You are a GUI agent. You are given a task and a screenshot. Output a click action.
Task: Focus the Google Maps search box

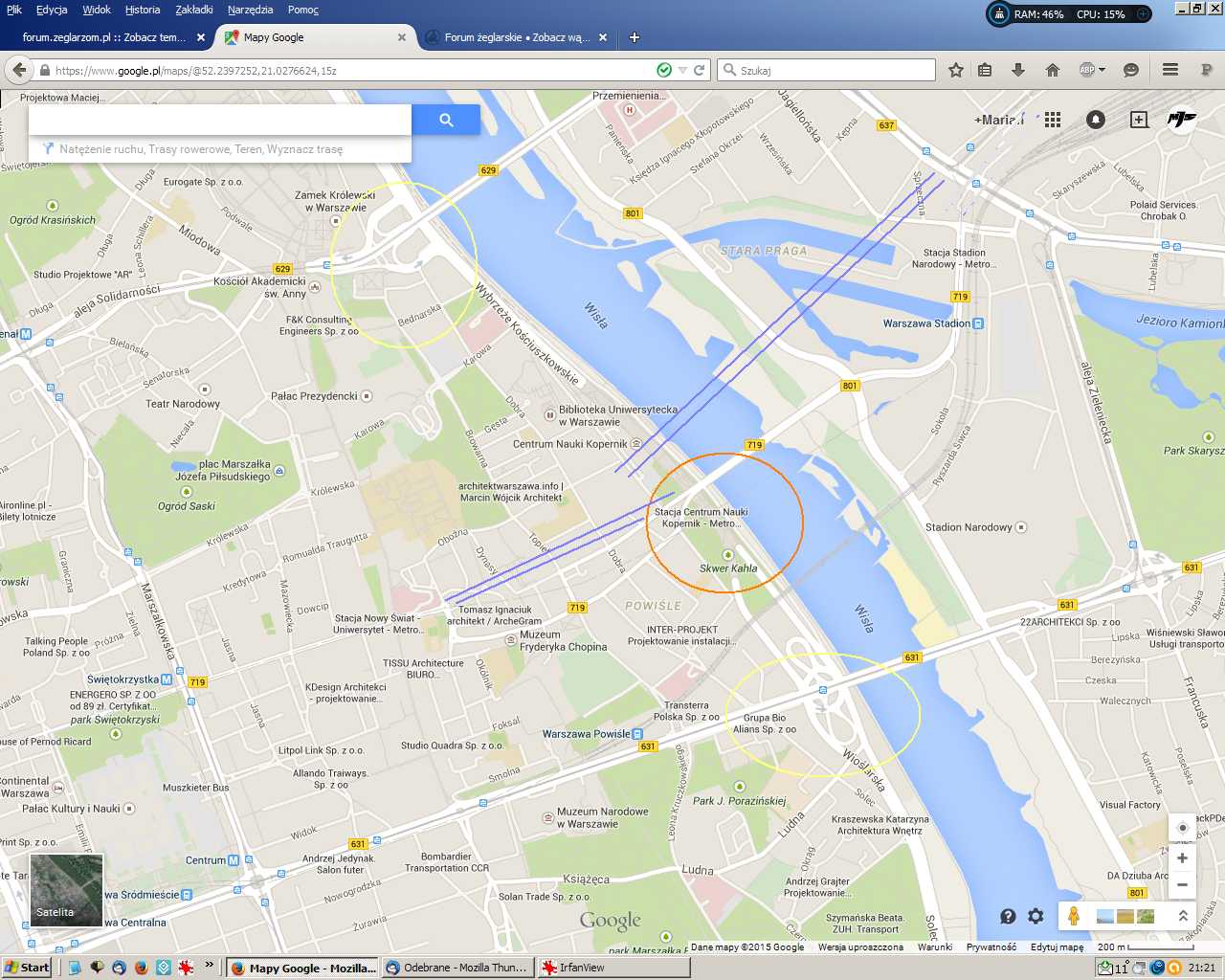220,120
